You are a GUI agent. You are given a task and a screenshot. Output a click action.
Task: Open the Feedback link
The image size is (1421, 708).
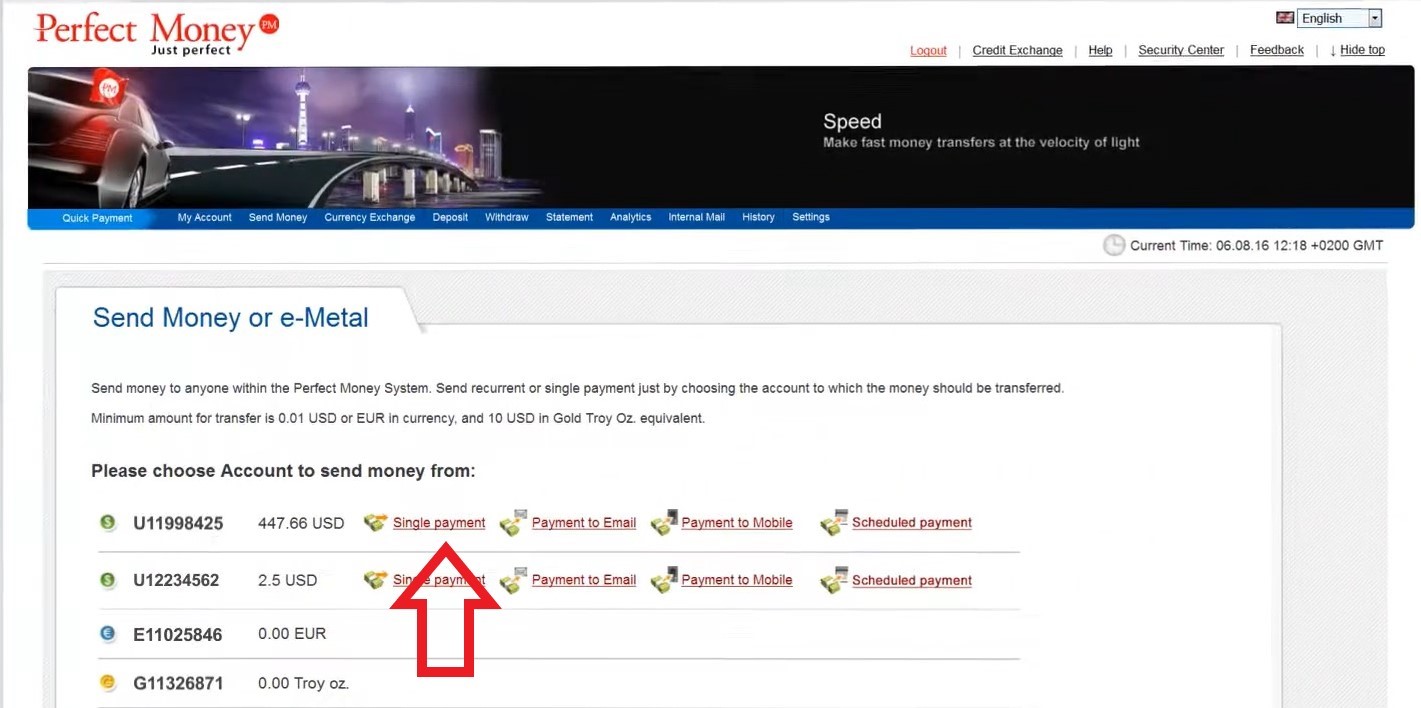tap(1277, 50)
